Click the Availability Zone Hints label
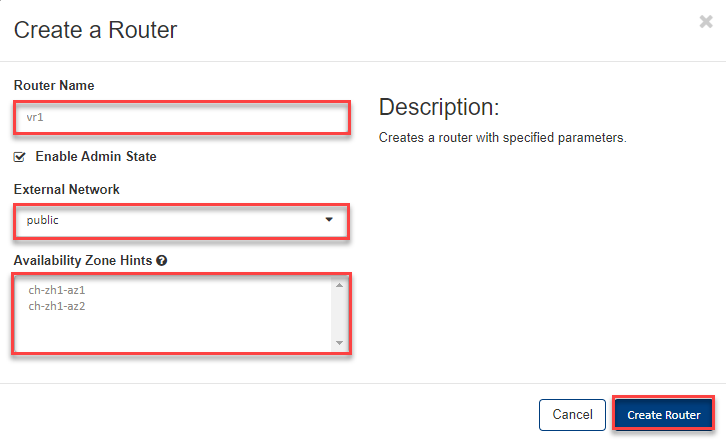This screenshot has width=726, height=442. tap(84, 261)
